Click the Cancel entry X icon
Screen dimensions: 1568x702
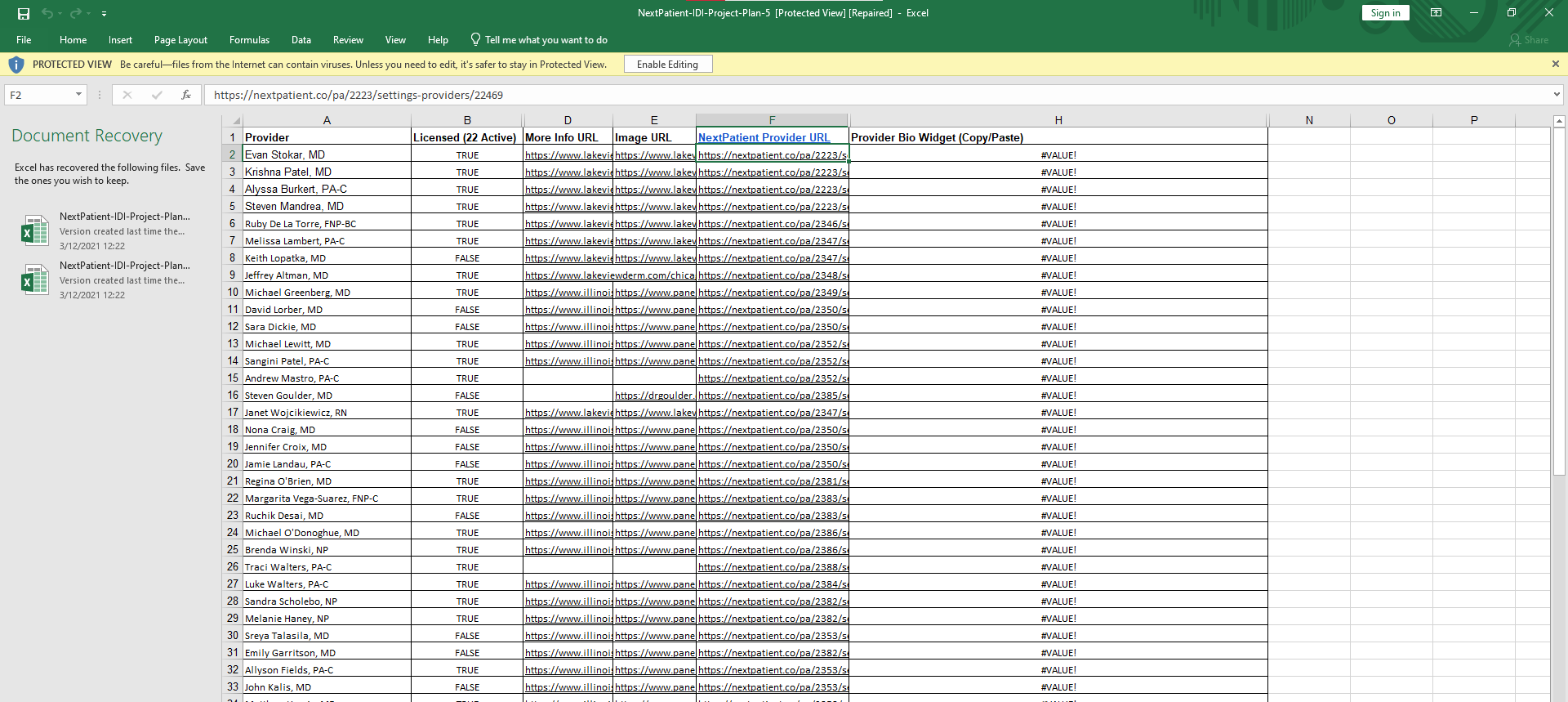tap(127, 95)
